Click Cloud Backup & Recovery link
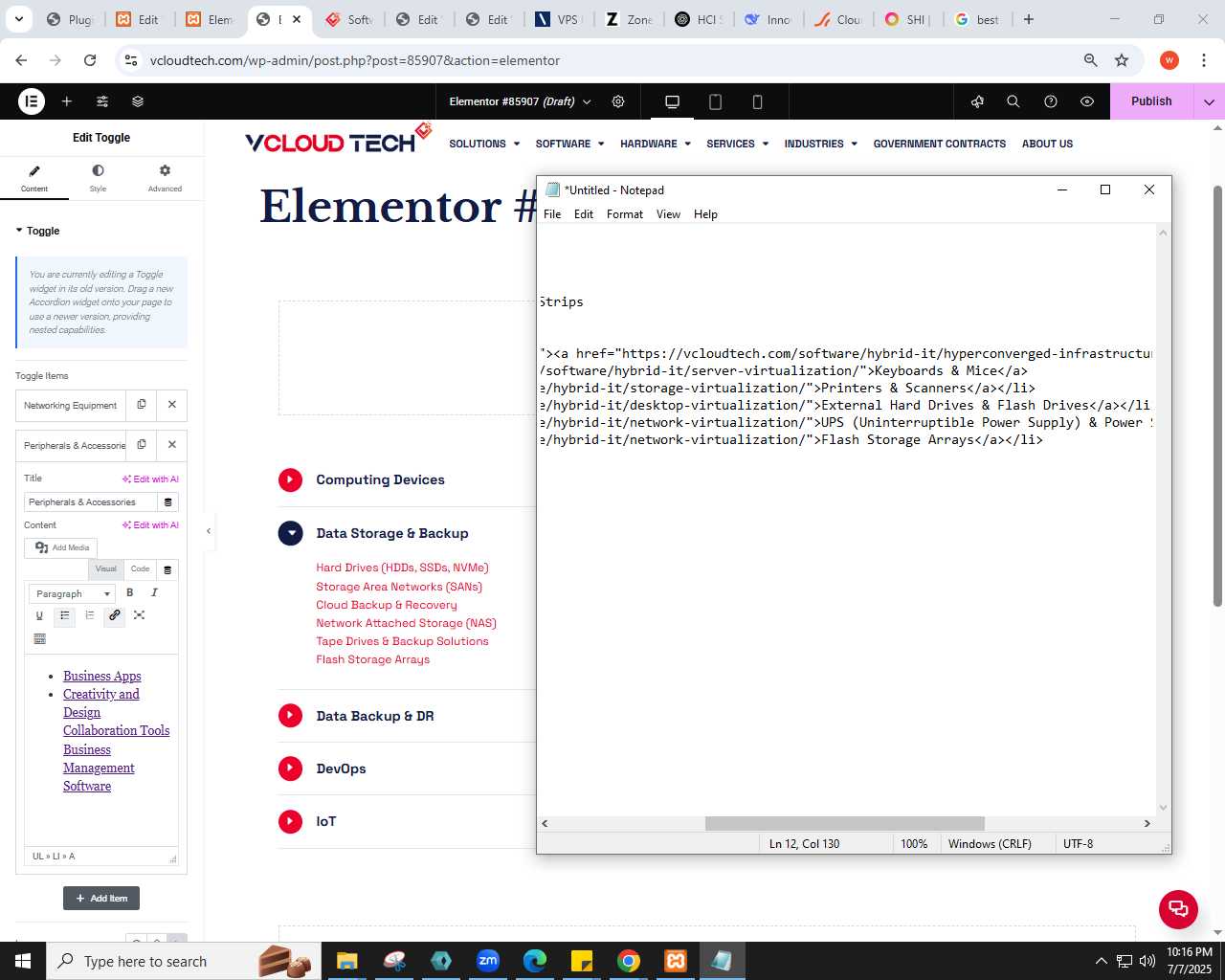Screen dimensions: 1225x980 click(x=387, y=605)
